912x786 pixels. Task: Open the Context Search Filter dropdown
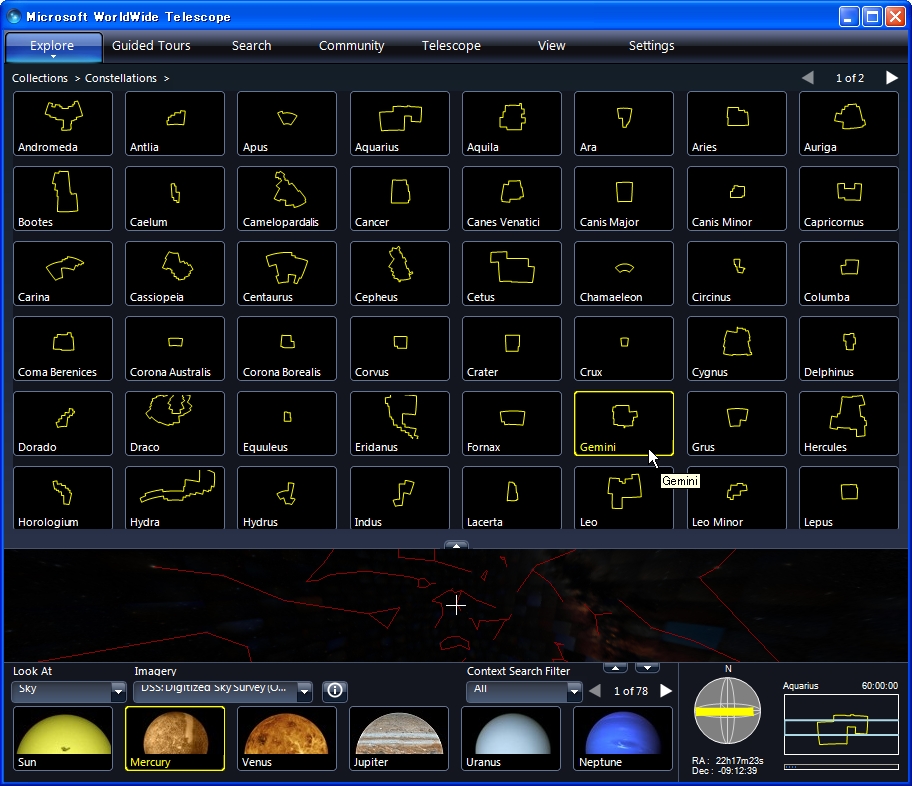[x=524, y=691]
